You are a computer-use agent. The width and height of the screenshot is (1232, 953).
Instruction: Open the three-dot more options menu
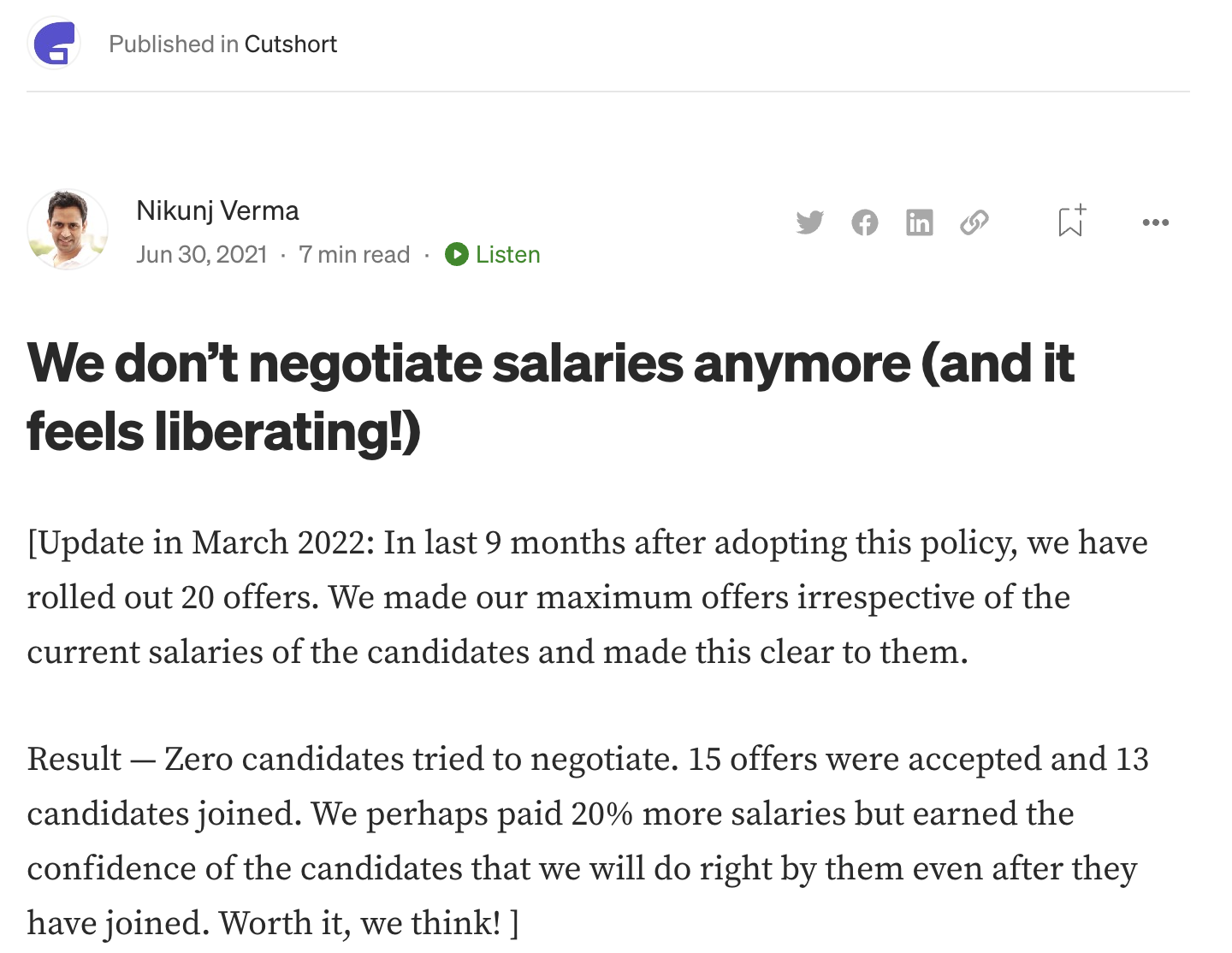pos(1156,222)
